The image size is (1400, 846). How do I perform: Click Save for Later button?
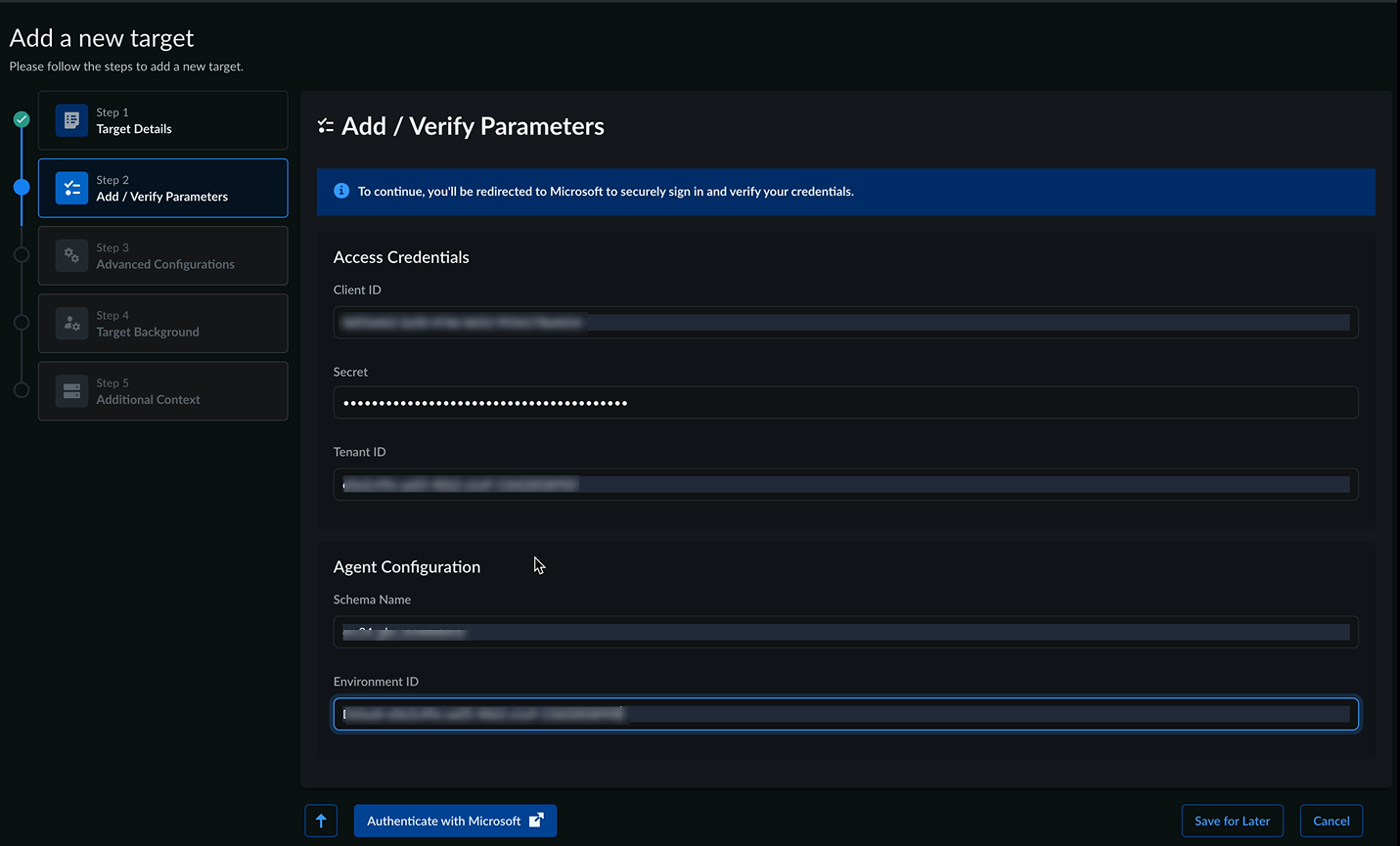click(1232, 821)
